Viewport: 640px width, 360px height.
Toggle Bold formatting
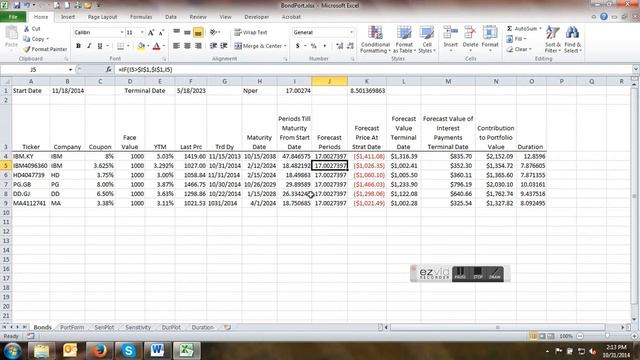pyautogui.click(x=78, y=46)
